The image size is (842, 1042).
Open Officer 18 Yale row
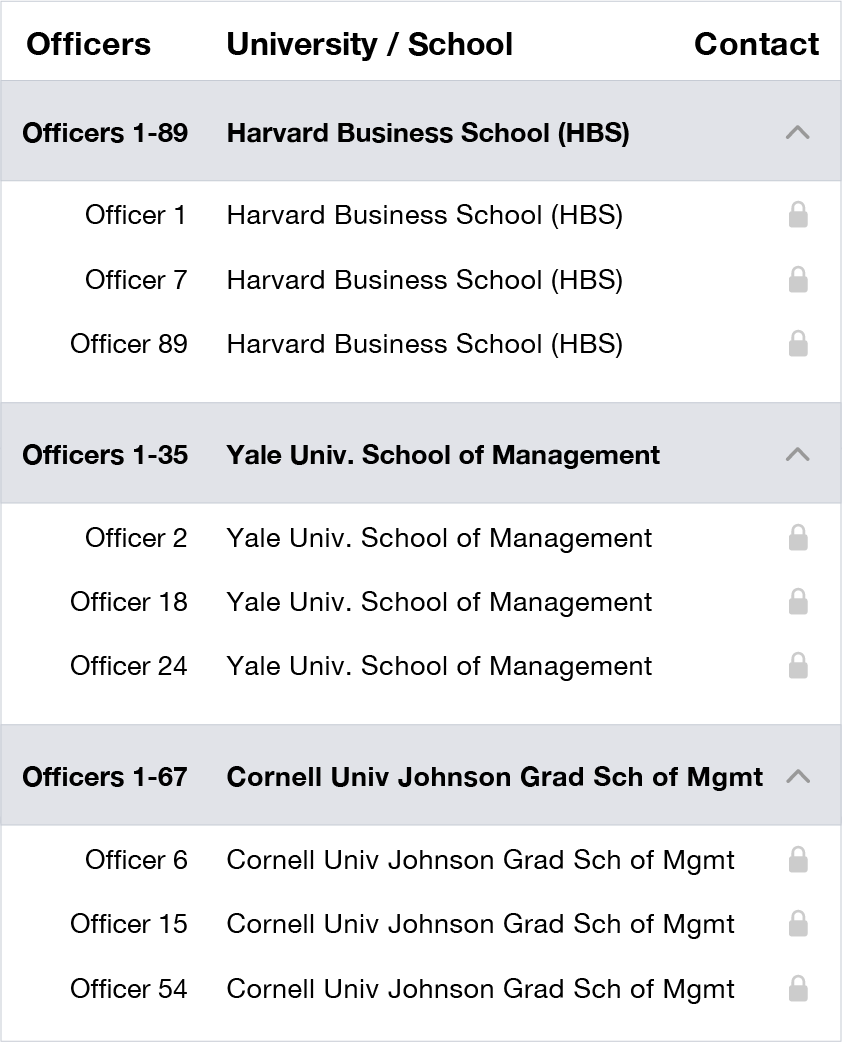coord(421,601)
